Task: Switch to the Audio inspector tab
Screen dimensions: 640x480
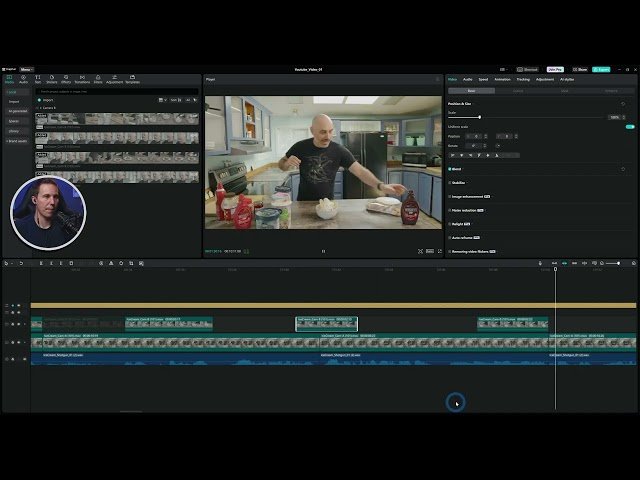Action: pyautogui.click(x=467, y=79)
